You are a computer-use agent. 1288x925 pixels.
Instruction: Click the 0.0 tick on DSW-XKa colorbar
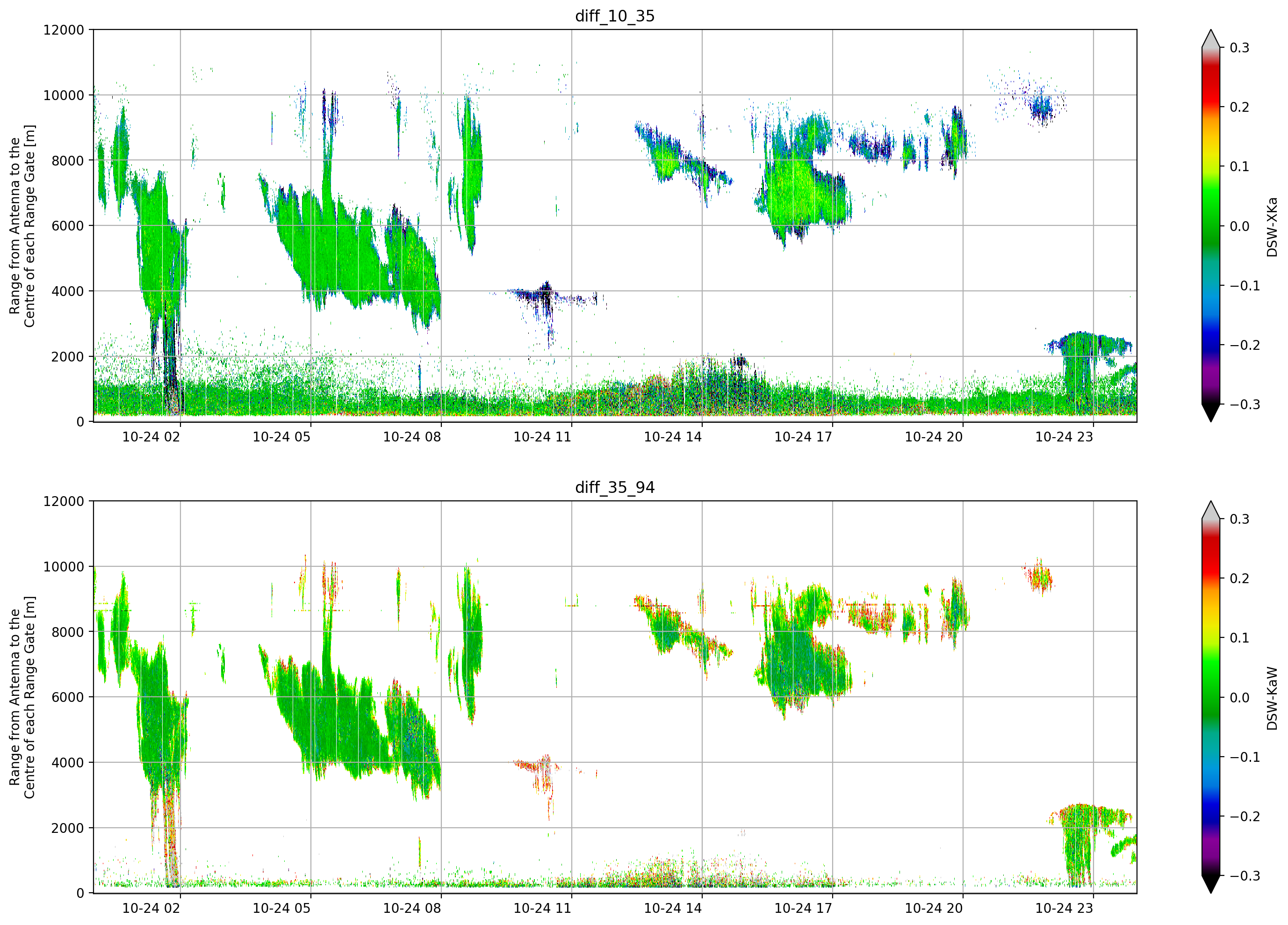(1240, 226)
